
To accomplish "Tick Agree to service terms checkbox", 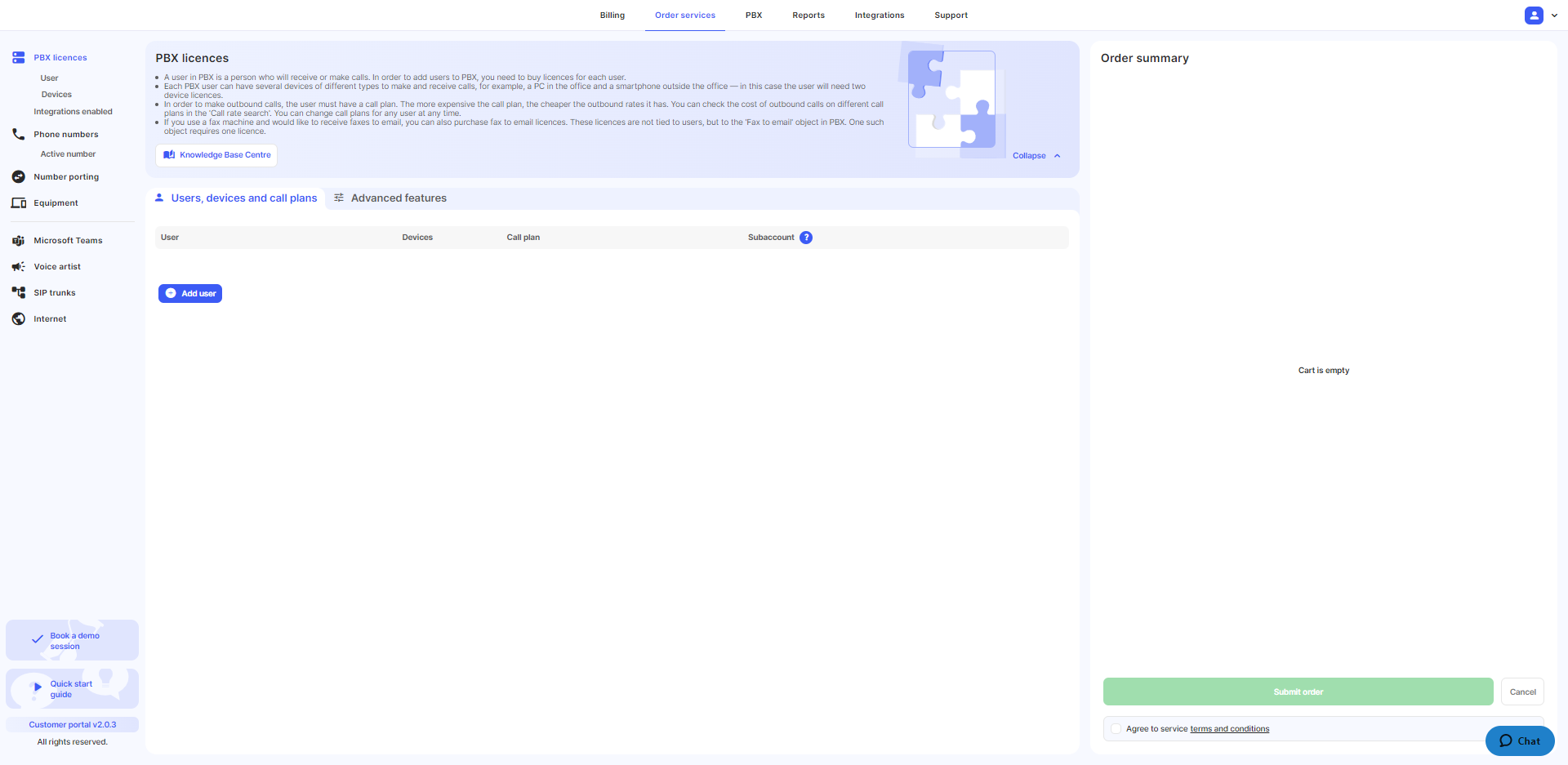I will point(1116,729).
